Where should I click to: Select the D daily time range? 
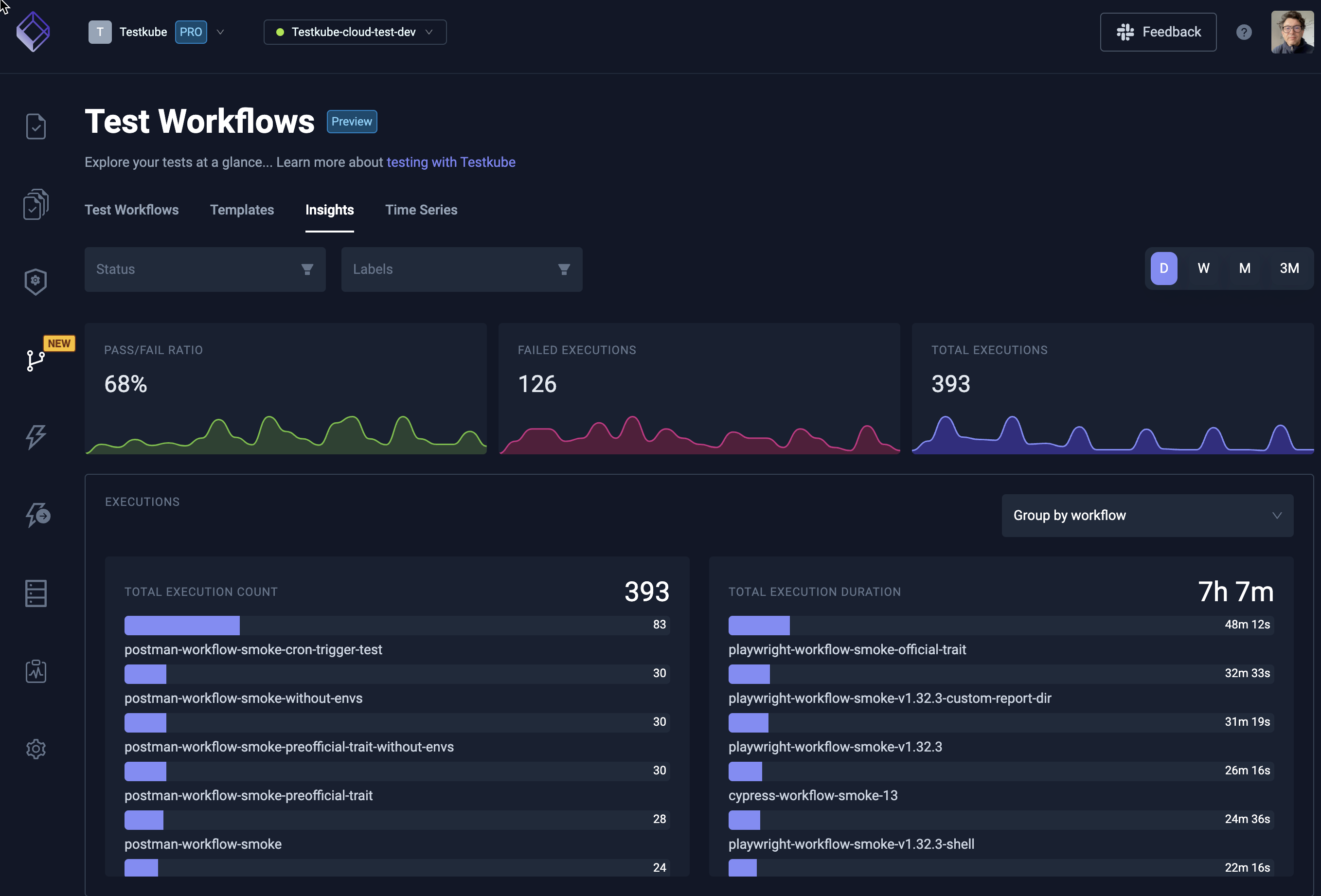1163,269
